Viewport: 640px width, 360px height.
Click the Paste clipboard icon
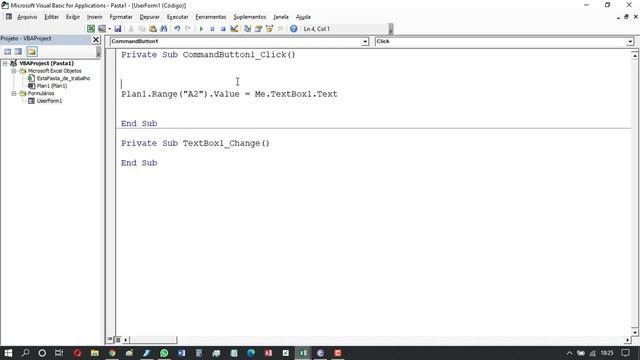tap(153, 29)
